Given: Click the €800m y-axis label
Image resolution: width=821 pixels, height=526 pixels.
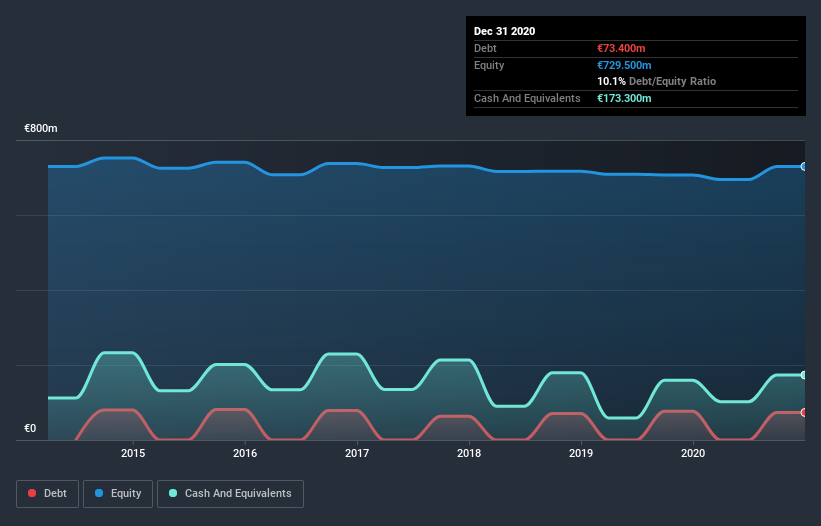Looking at the screenshot, I should (x=41, y=128).
